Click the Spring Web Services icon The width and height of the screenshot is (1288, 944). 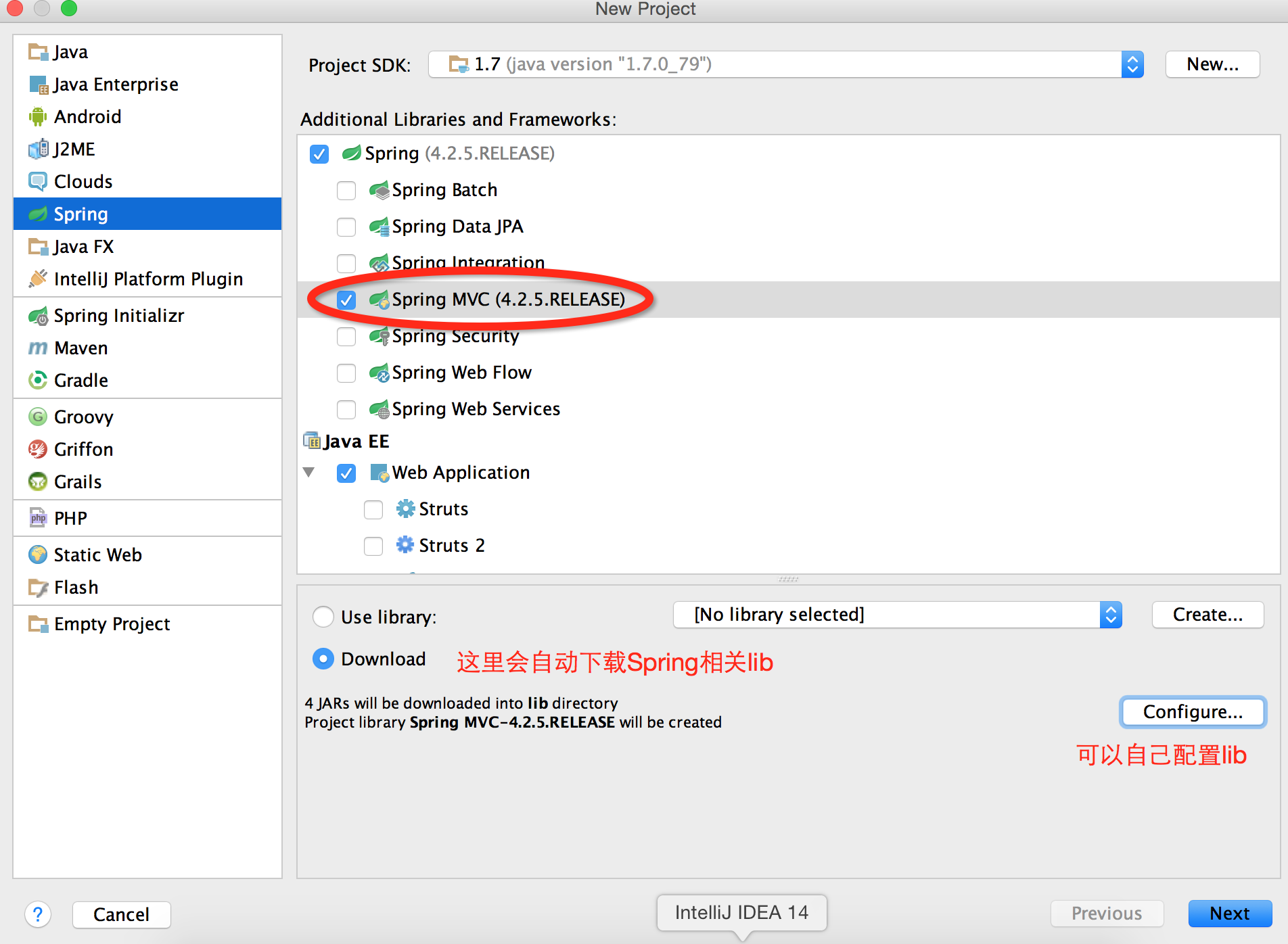[x=379, y=409]
